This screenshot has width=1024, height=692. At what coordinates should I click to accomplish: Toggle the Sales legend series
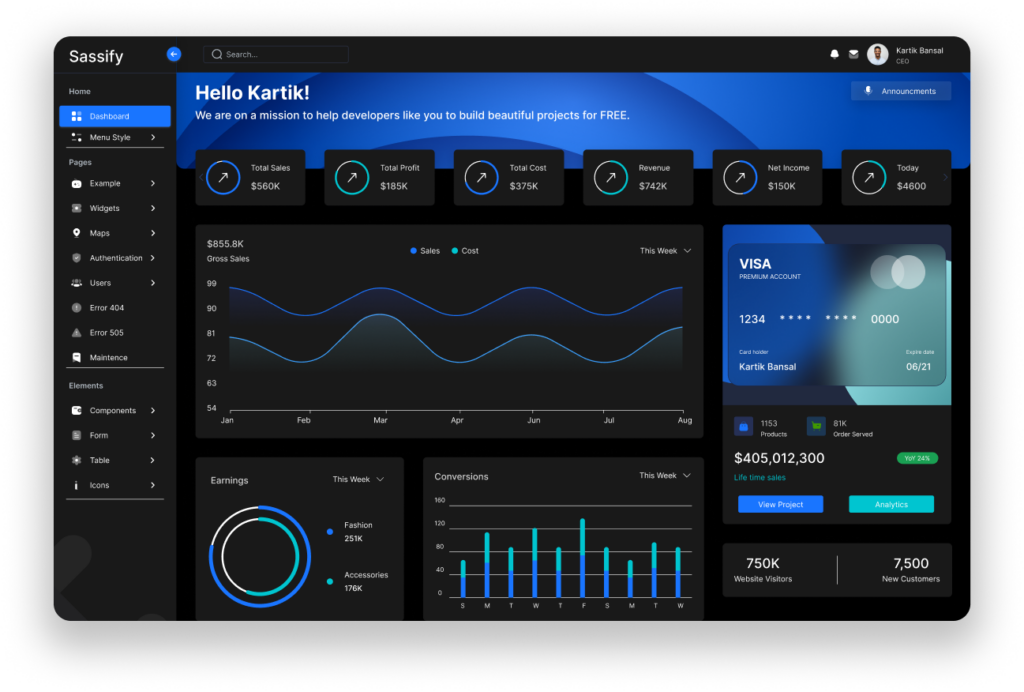(425, 251)
